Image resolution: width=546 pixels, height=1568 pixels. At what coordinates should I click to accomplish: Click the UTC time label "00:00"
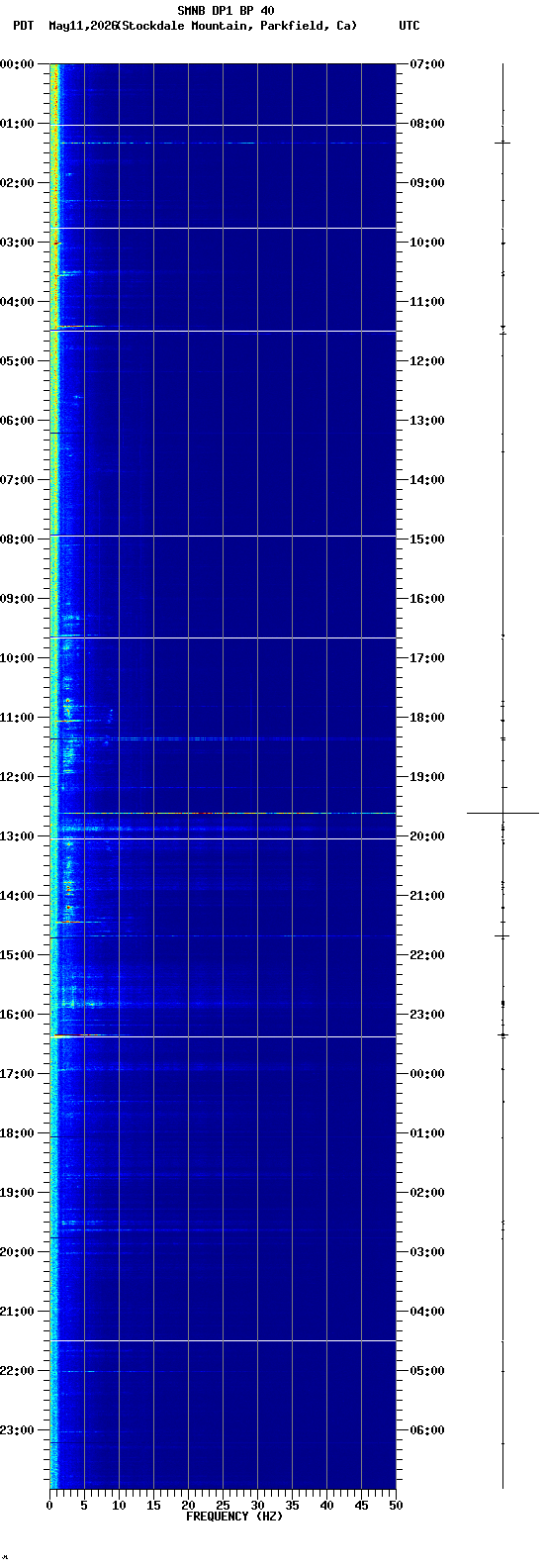tap(427, 1074)
